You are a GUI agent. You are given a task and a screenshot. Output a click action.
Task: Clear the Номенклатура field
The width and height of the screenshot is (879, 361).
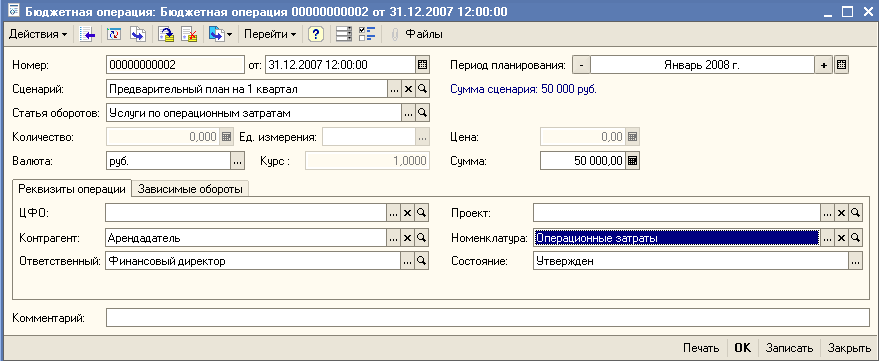tap(842, 238)
